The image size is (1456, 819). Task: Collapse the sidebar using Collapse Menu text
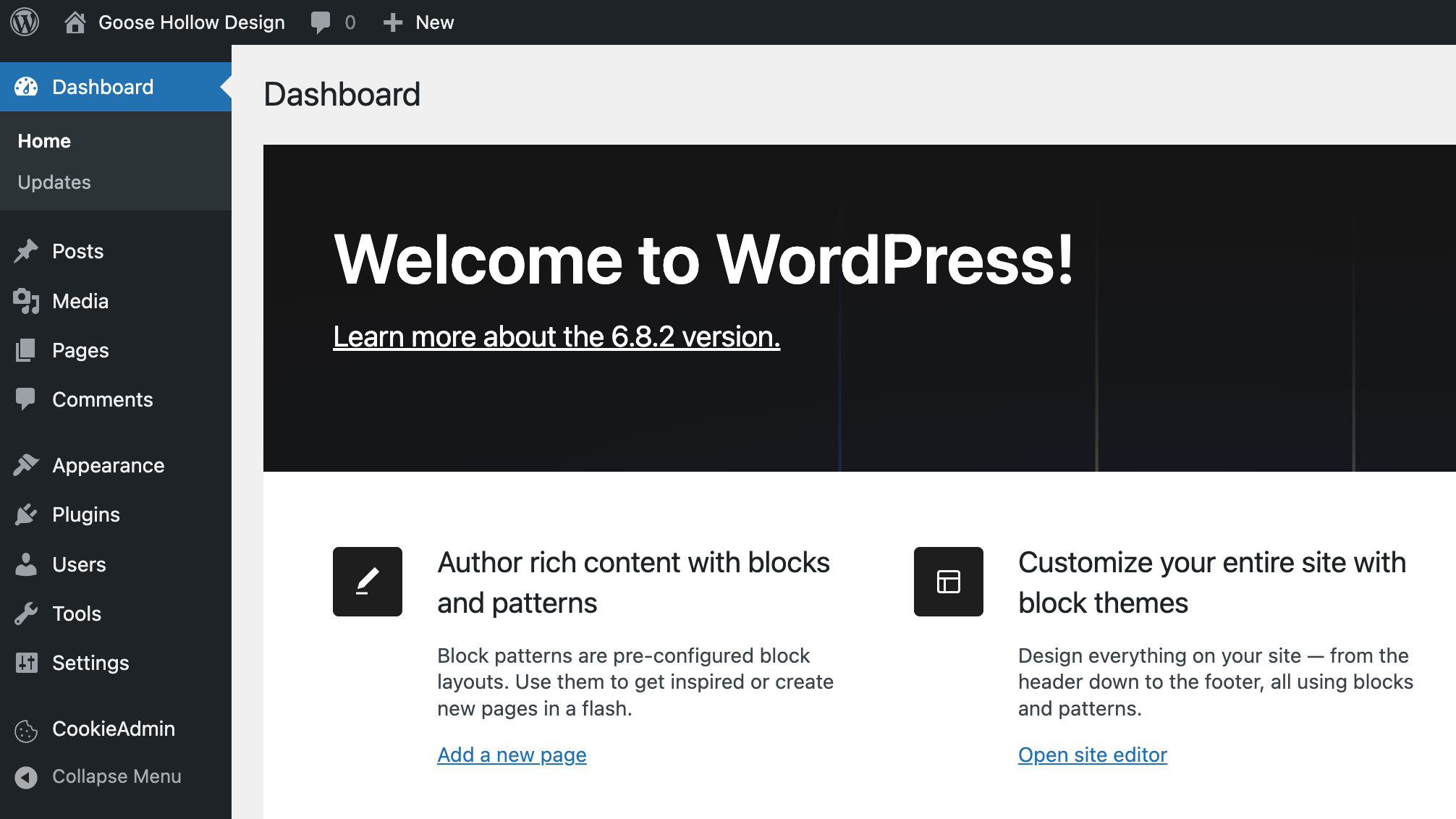(117, 776)
